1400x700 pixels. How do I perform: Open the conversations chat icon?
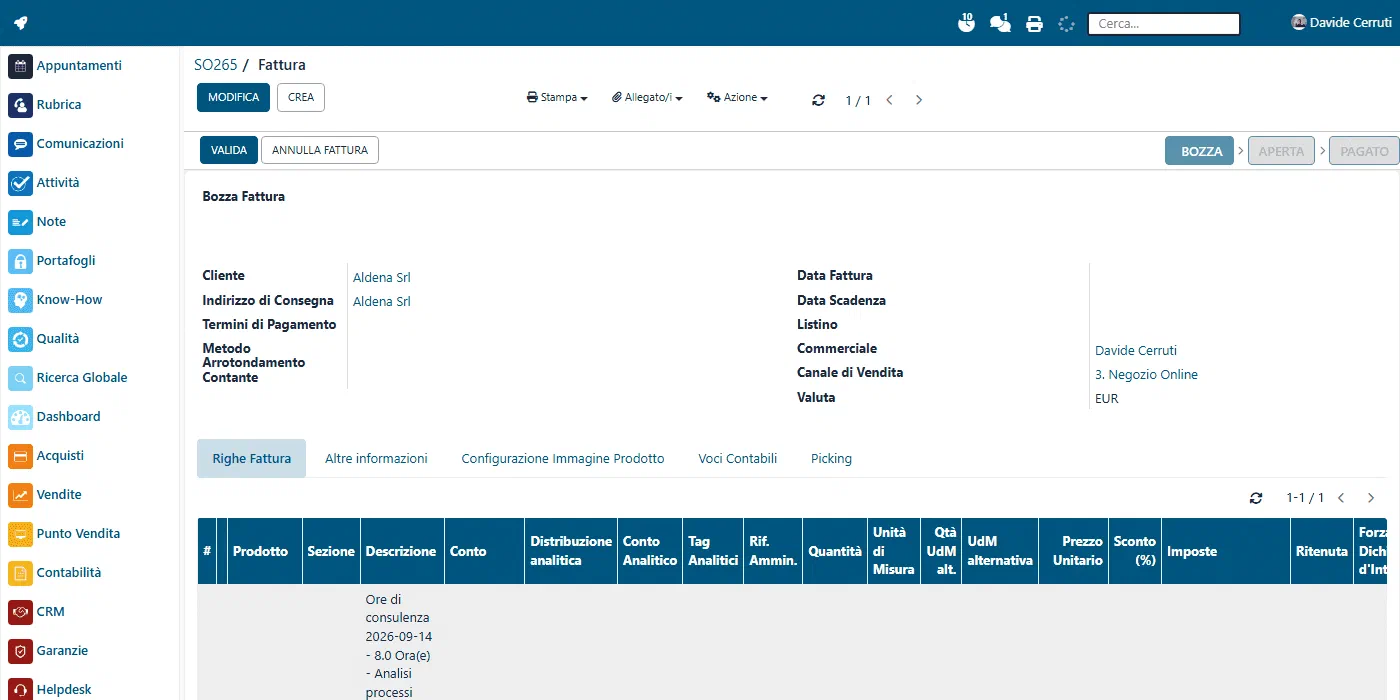(x=1000, y=22)
